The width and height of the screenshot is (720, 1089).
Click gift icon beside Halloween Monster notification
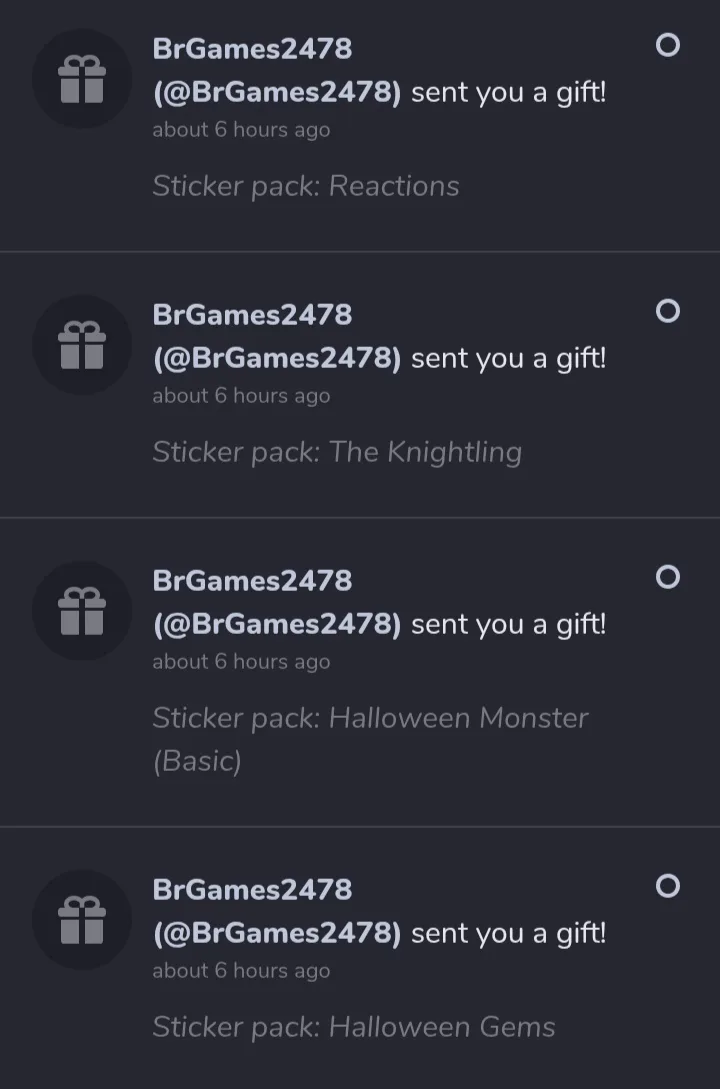[82, 611]
